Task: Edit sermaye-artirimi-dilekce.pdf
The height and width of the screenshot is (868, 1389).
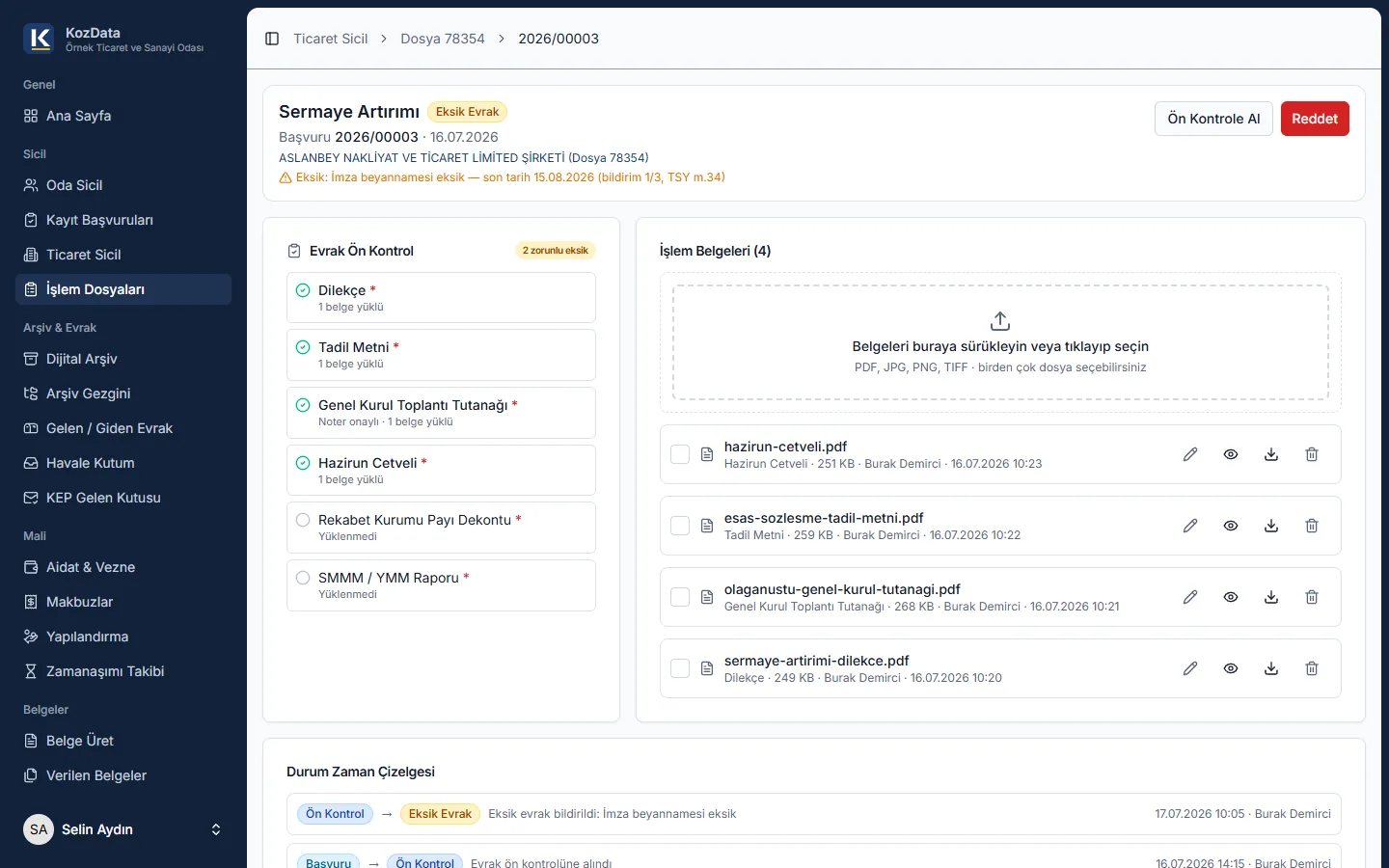Action: click(x=1190, y=668)
